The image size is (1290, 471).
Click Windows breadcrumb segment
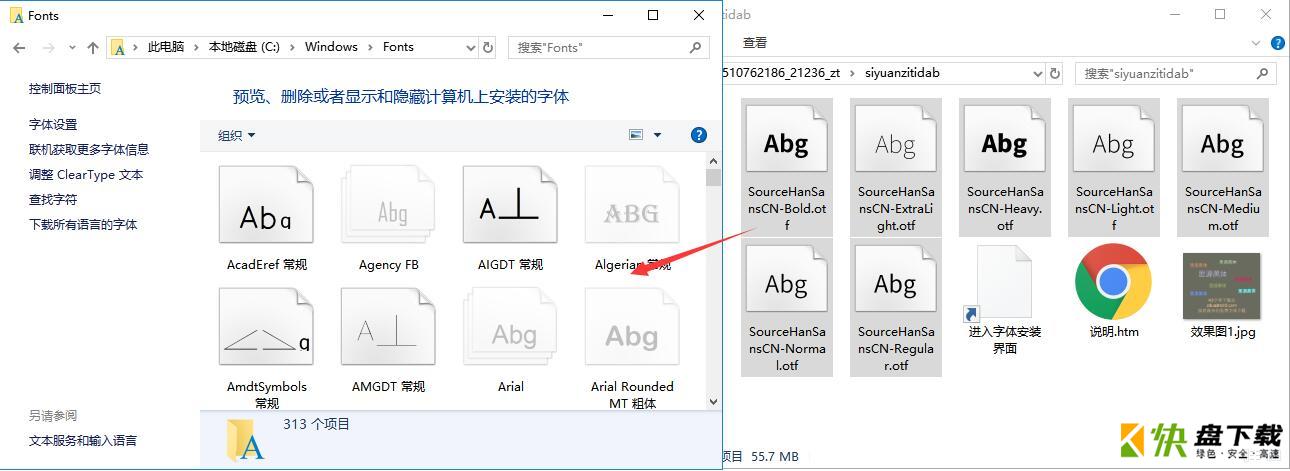point(331,47)
